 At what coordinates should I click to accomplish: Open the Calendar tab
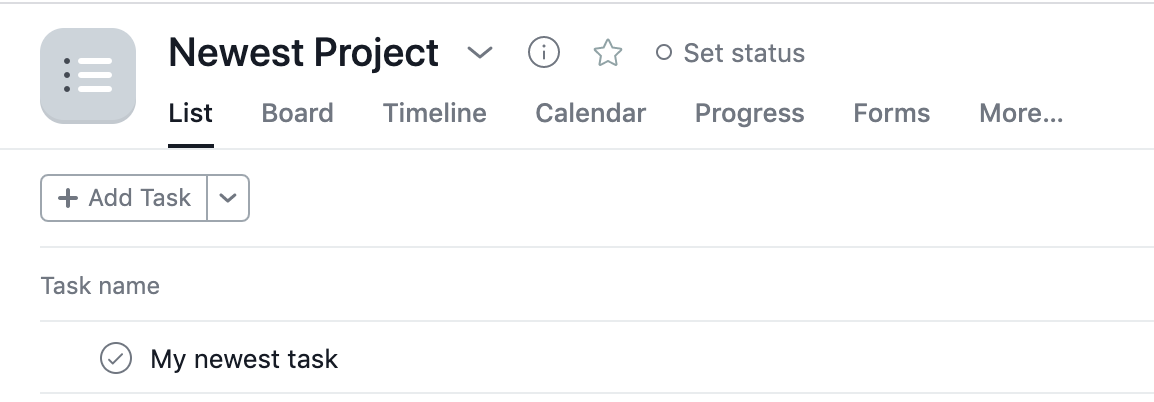[x=590, y=113]
